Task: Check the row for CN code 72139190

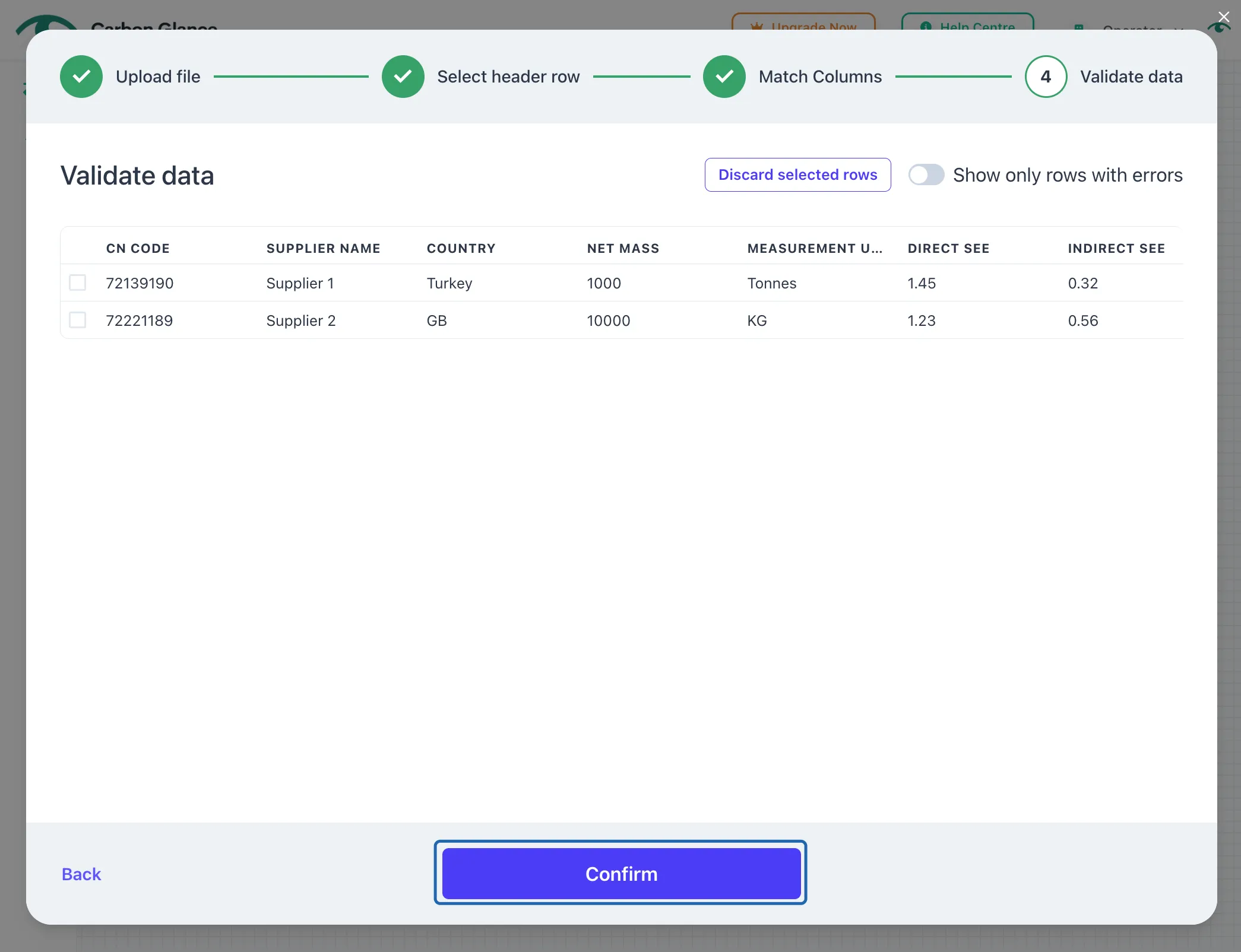Action: tap(78, 283)
